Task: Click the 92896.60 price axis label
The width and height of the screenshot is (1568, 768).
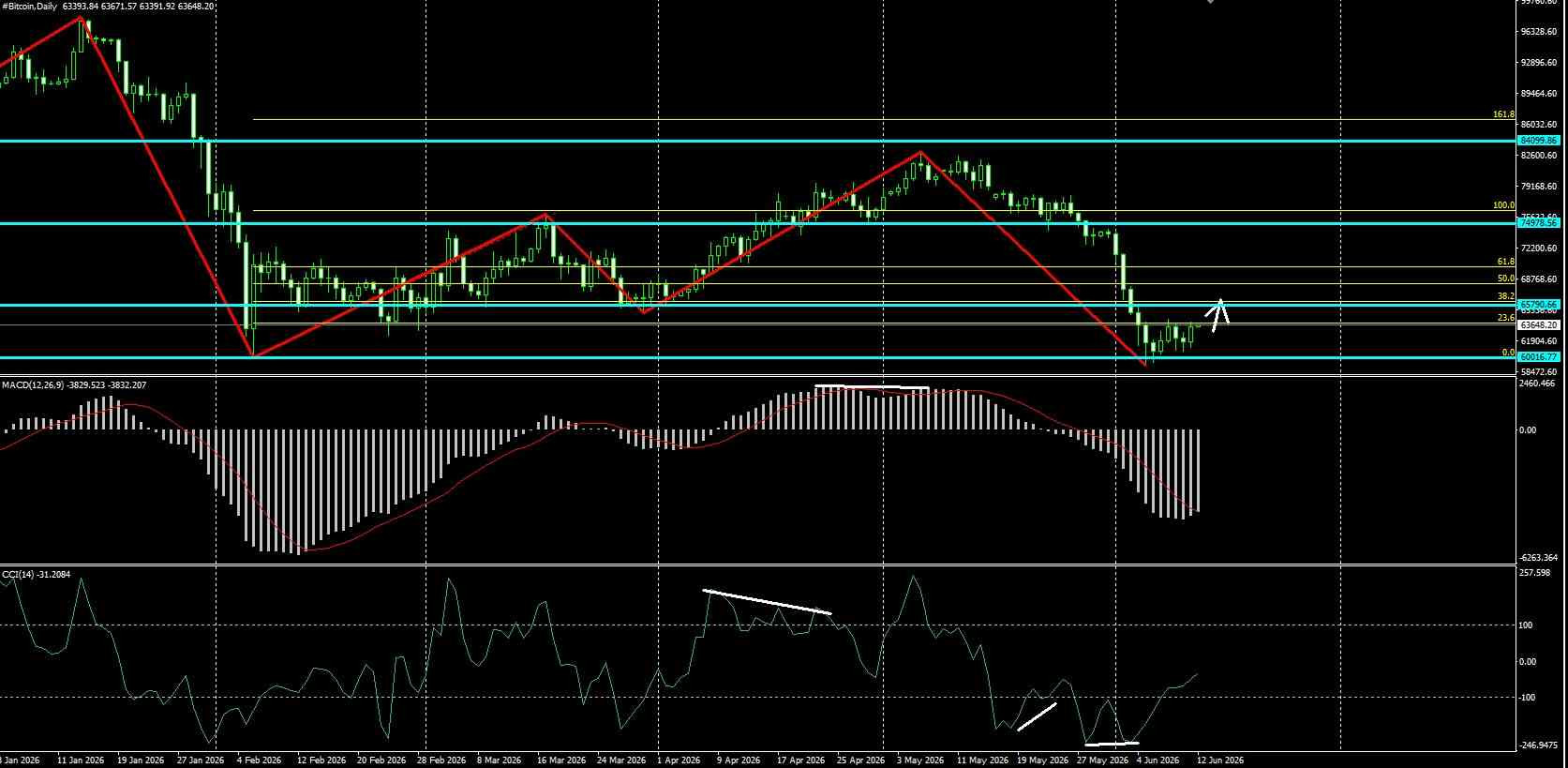Action: pos(1539,63)
